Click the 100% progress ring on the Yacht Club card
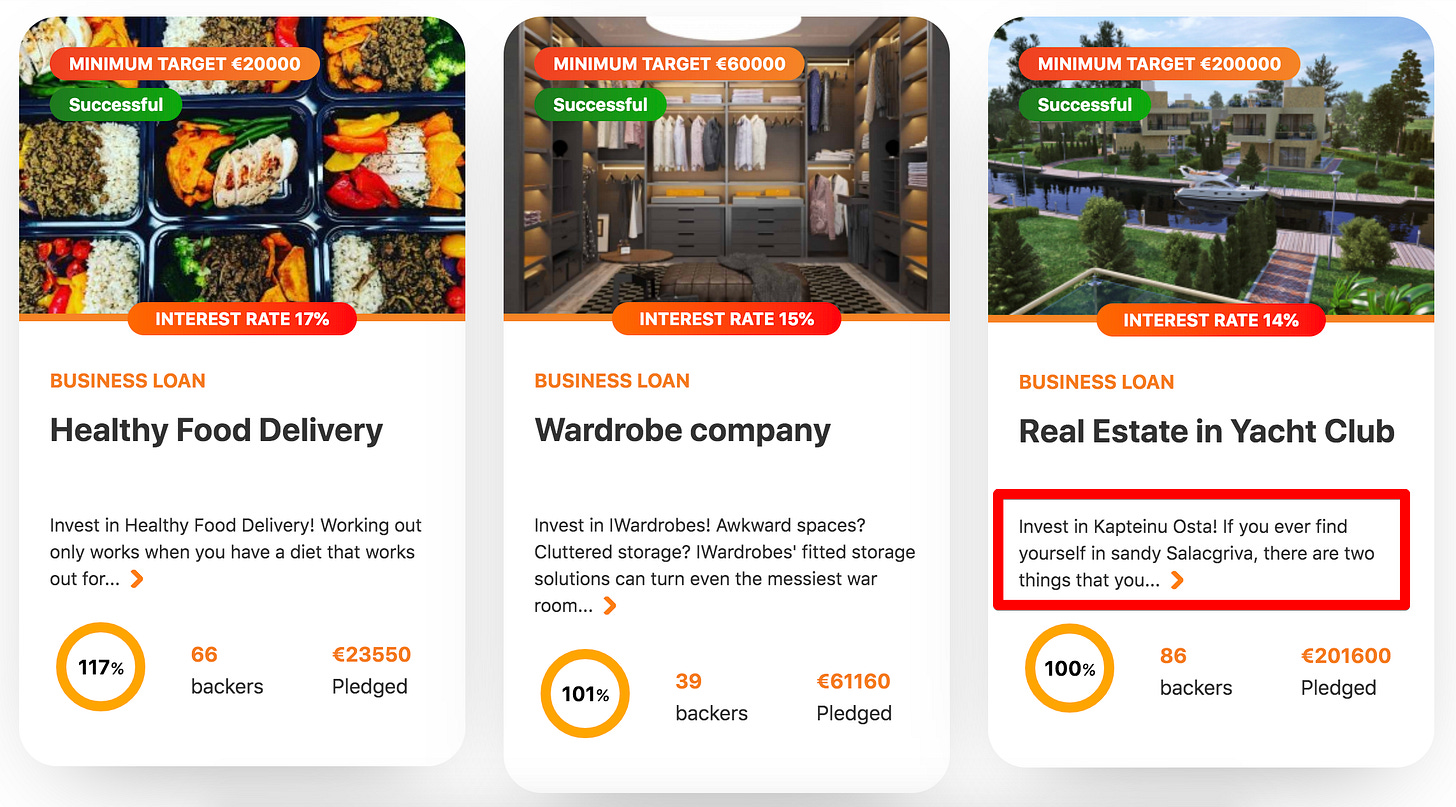This screenshot has width=1456, height=807. [x=1070, y=669]
